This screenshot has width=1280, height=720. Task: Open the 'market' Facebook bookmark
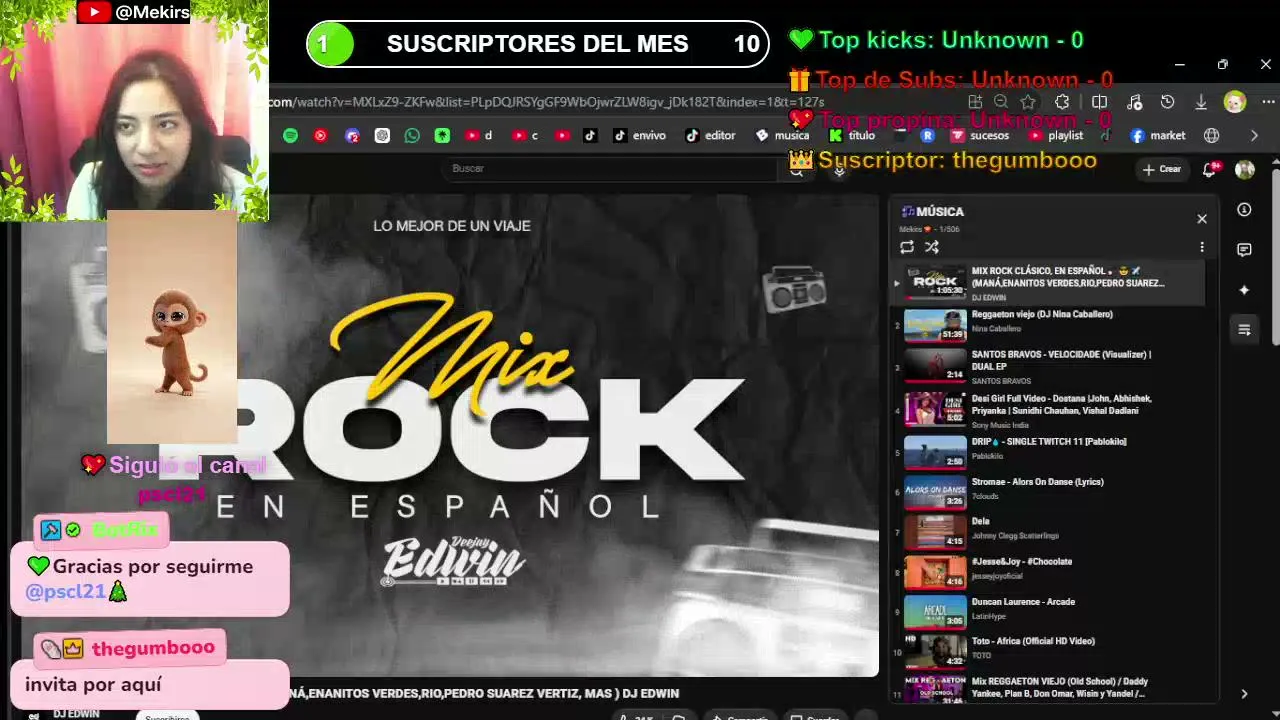click(1158, 136)
